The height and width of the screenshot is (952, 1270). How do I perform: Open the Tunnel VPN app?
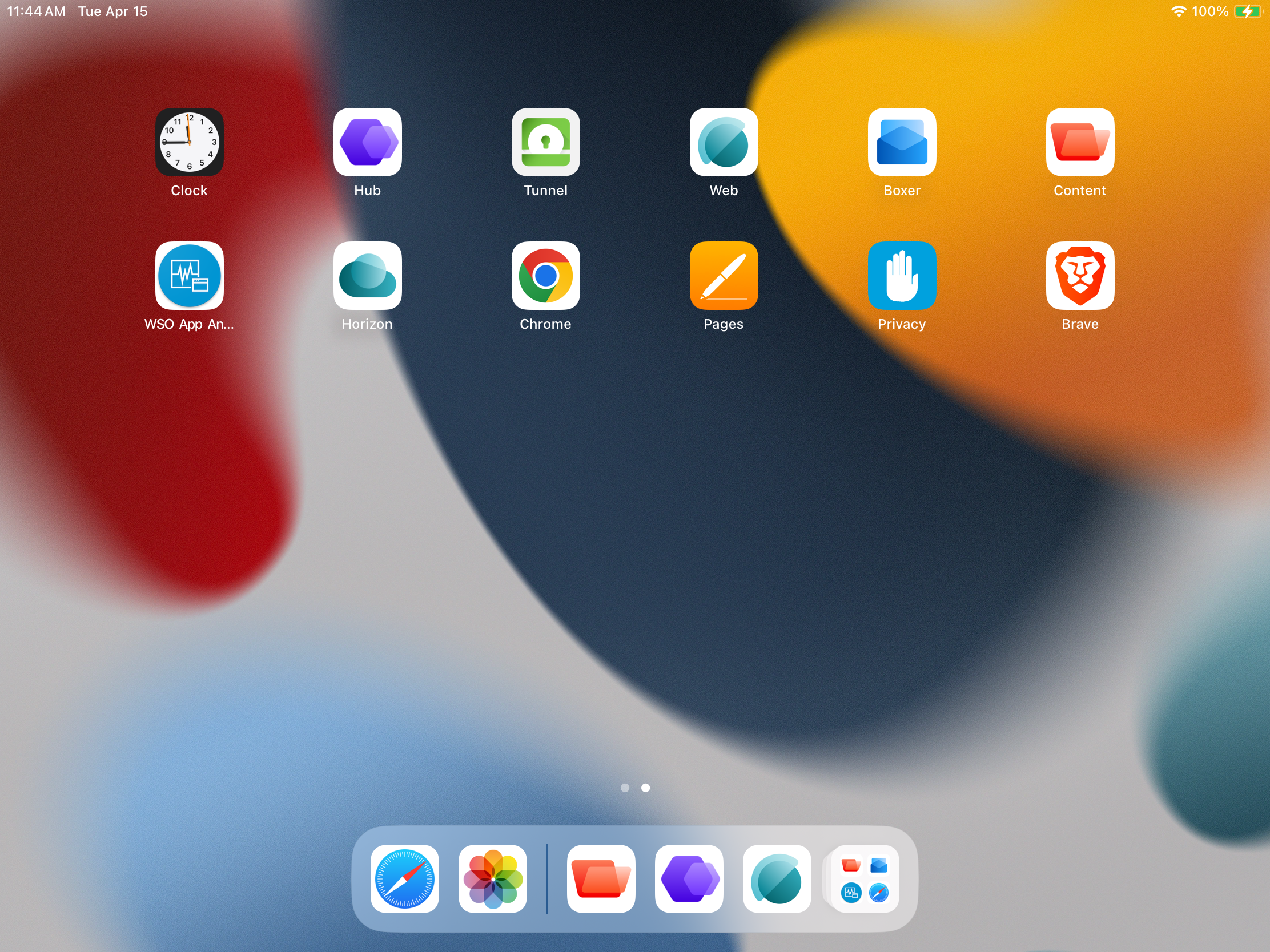click(545, 142)
